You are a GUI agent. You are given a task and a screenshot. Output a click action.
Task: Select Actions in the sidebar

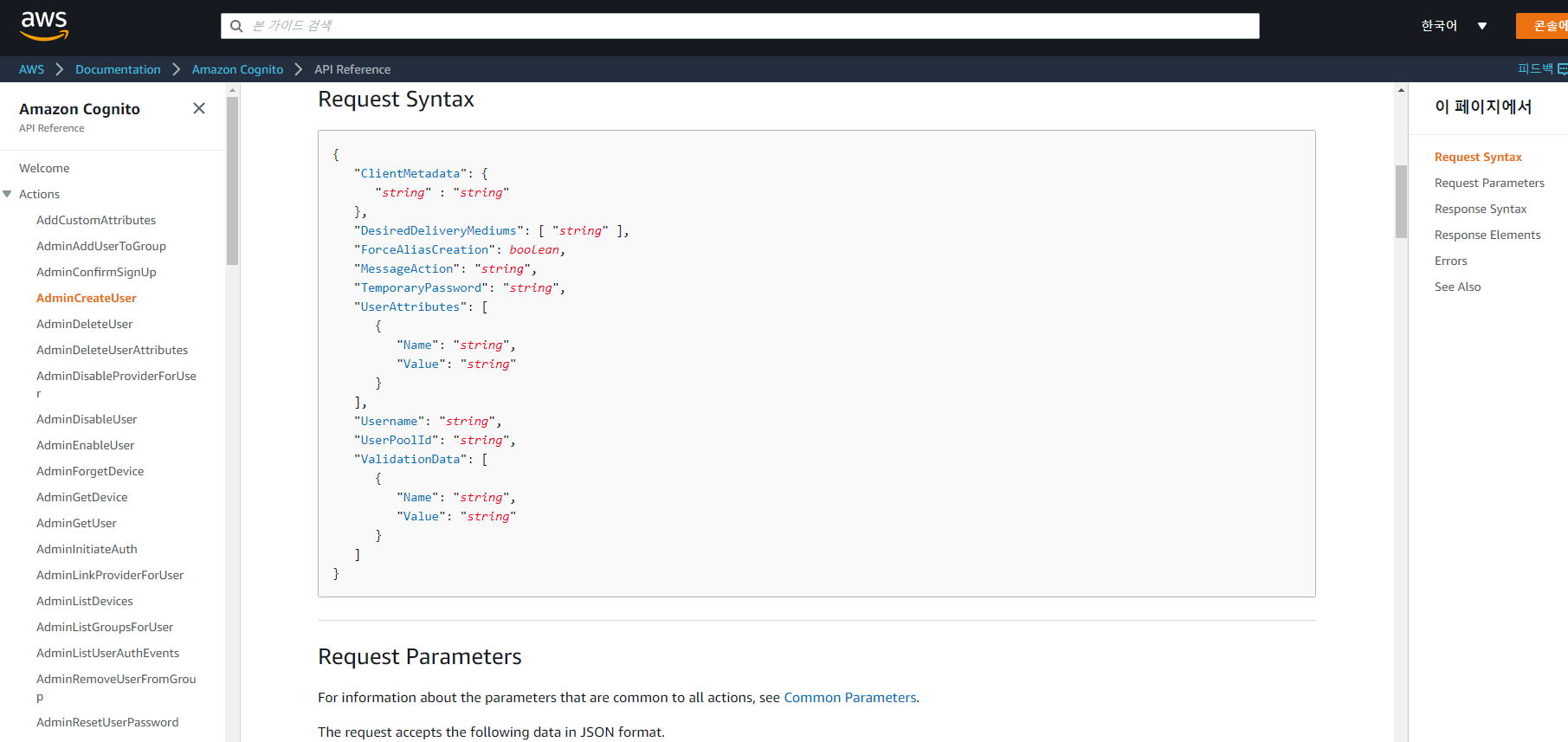[39, 194]
